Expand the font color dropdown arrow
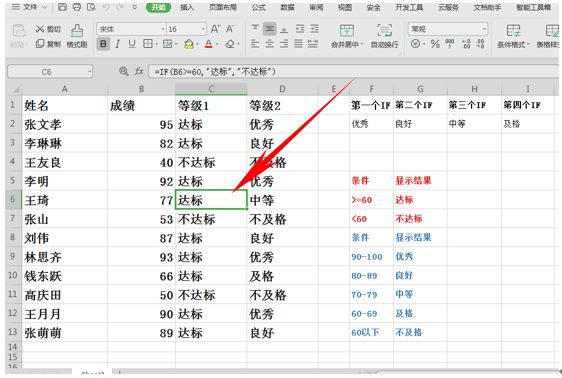The height and width of the screenshot is (378, 562). coord(217,44)
